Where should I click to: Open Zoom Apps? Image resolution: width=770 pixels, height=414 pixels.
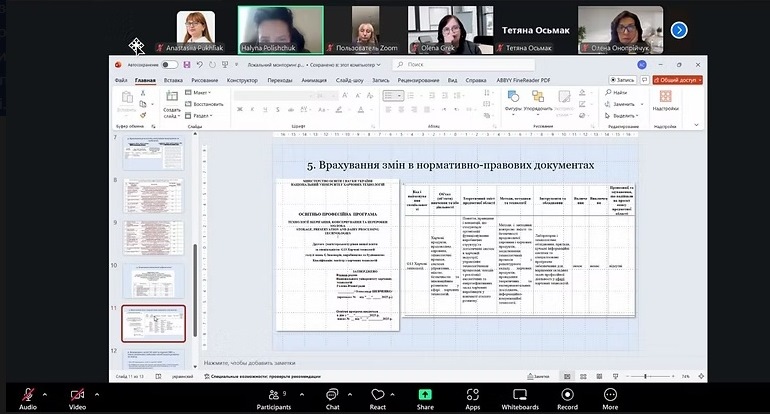click(472, 395)
